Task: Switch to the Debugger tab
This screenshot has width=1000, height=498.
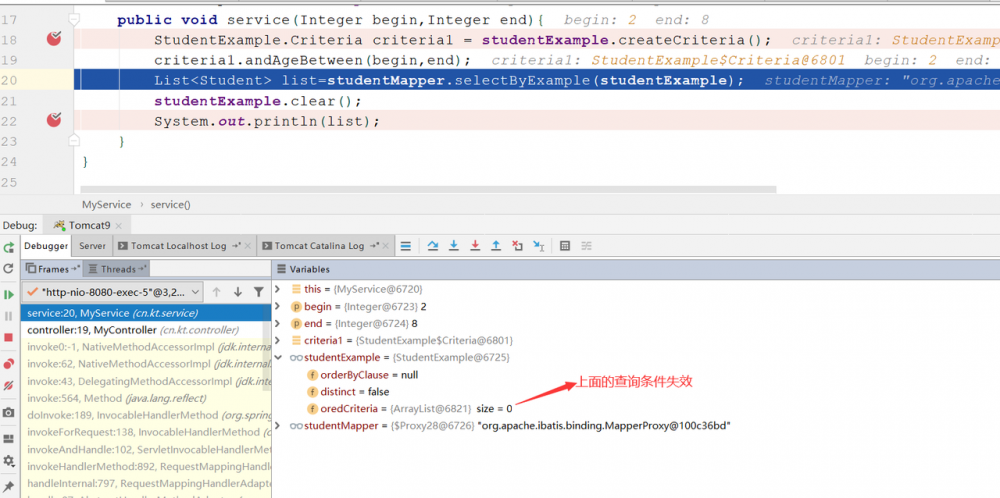Action: point(46,245)
